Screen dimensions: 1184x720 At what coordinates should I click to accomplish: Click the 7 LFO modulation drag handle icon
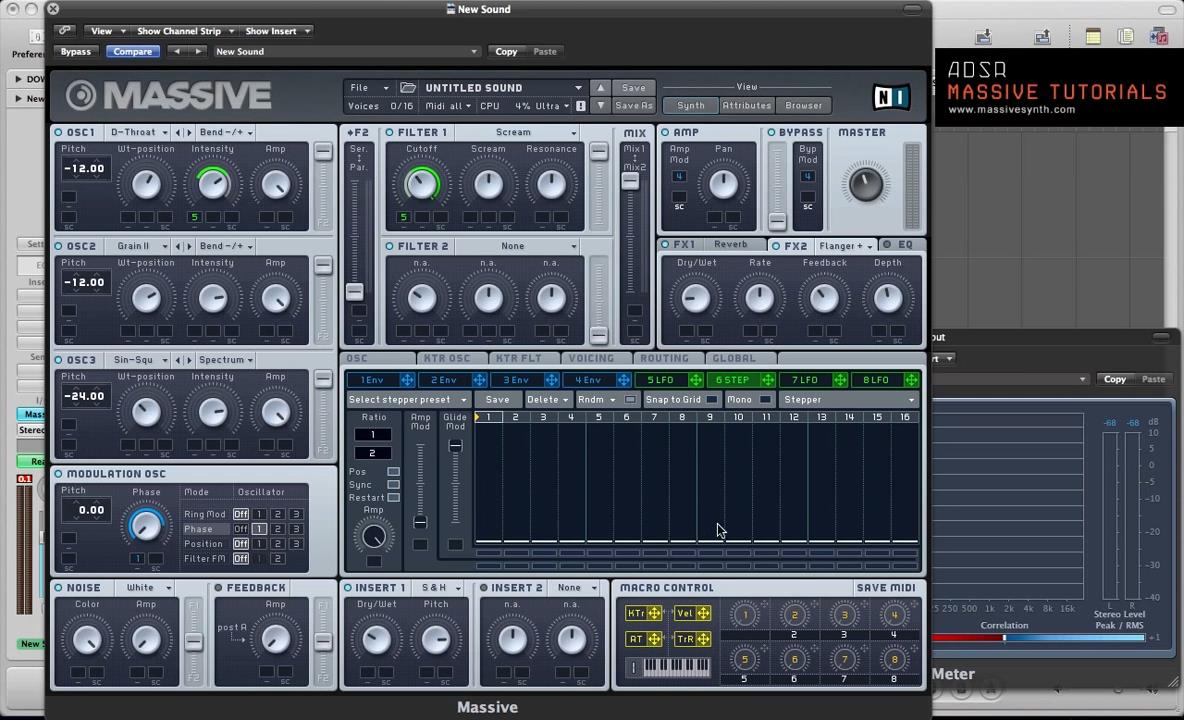pyautogui.click(x=840, y=380)
